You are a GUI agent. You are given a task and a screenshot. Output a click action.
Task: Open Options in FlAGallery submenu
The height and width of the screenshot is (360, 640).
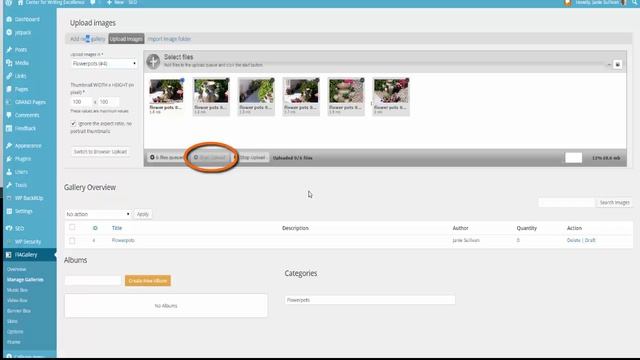click(15, 331)
